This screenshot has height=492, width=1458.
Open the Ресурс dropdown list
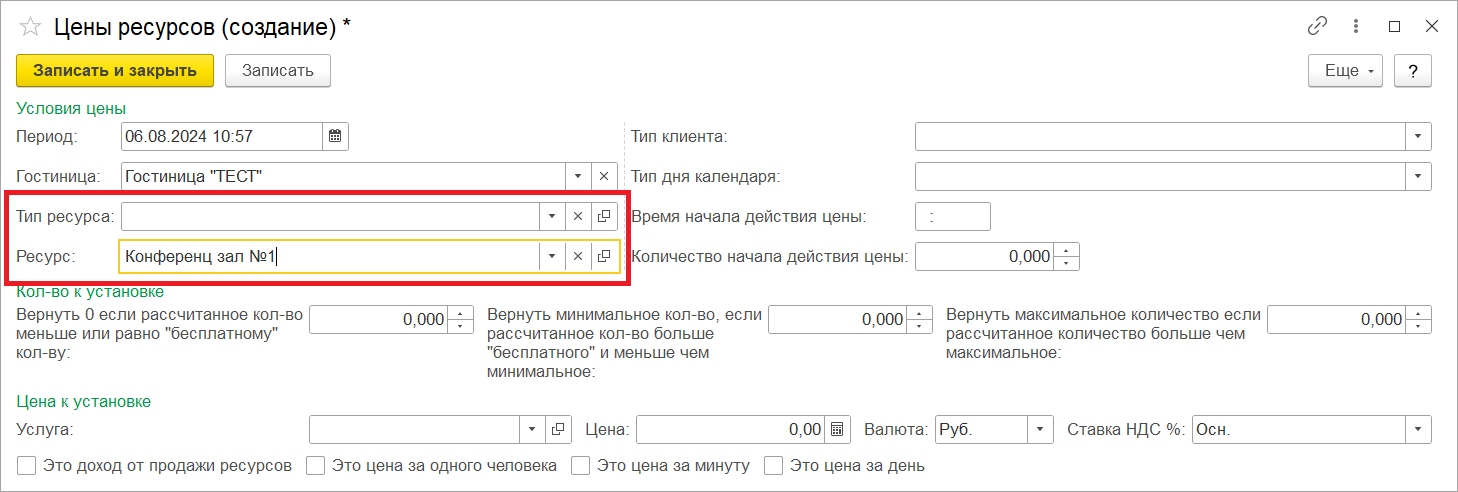tap(552, 256)
